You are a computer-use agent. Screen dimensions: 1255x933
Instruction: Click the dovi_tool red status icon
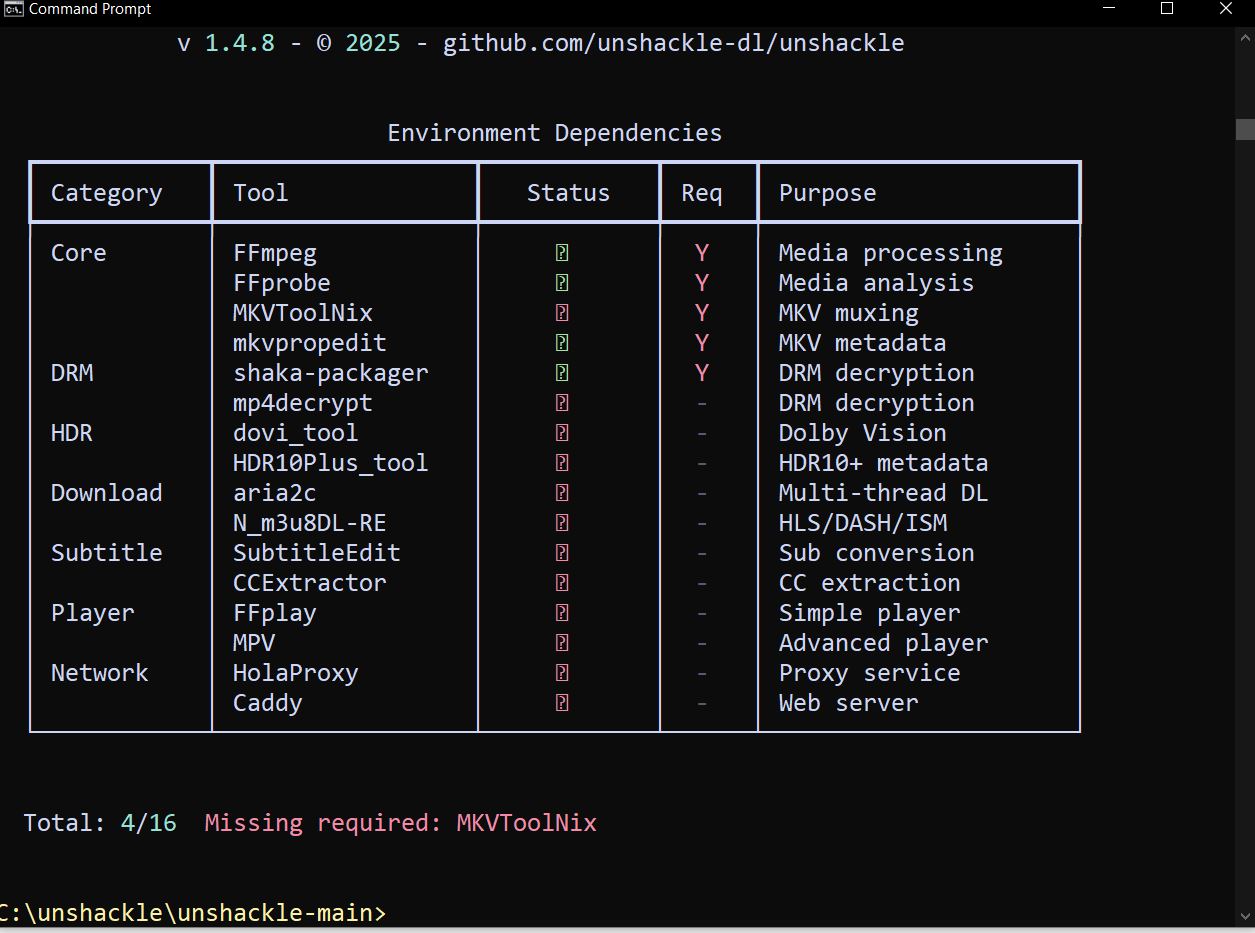(562, 433)
